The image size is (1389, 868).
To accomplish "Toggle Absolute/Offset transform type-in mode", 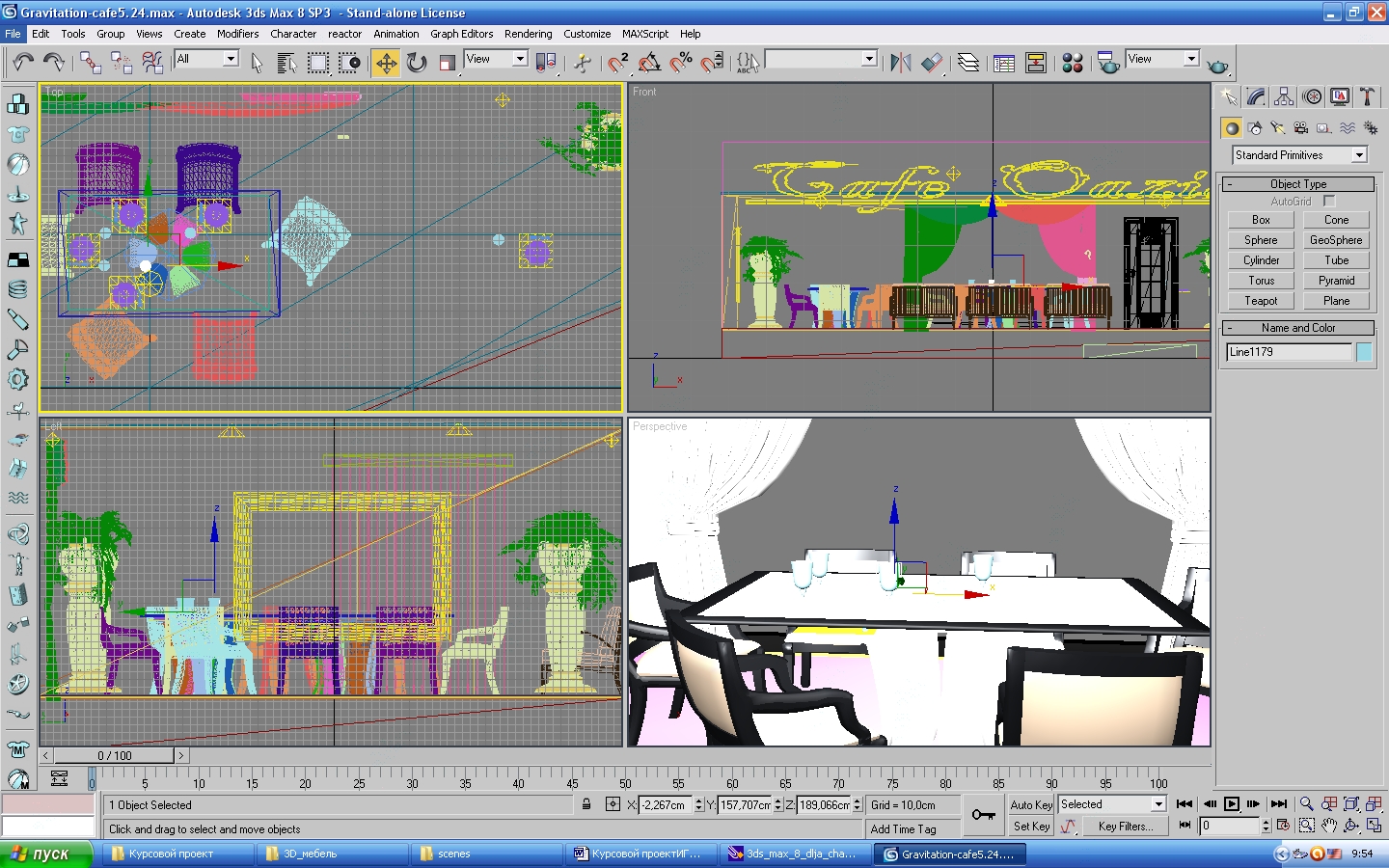I will (x=613, y=804).
